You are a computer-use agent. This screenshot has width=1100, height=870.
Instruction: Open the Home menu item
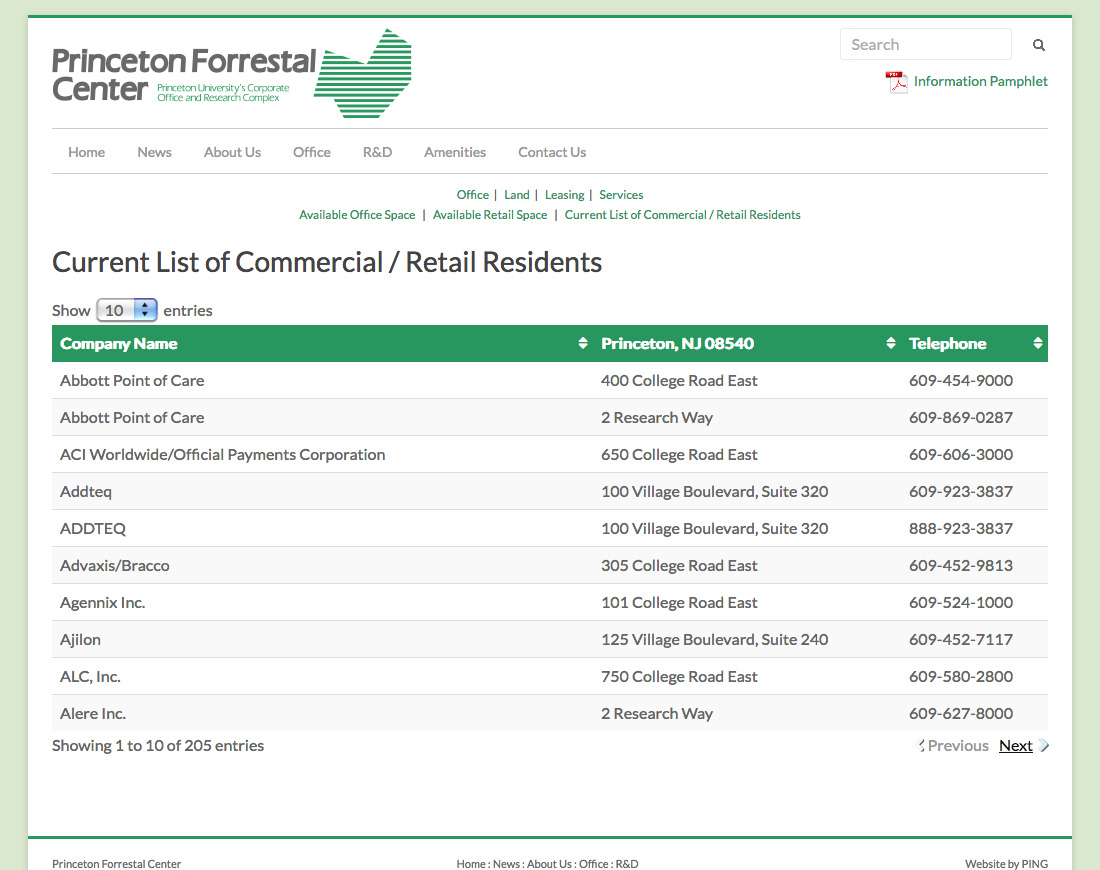pos(86,152)
